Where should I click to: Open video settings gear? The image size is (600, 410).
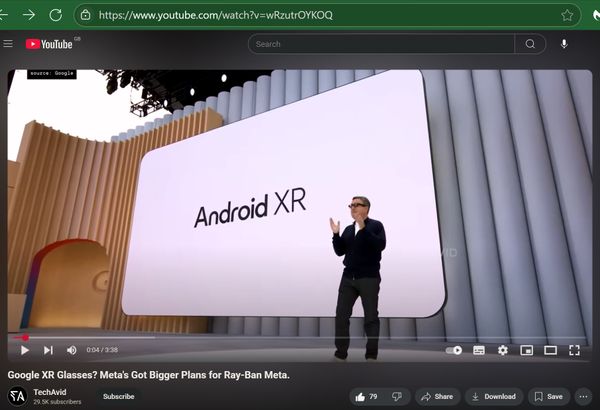point(502,350)
